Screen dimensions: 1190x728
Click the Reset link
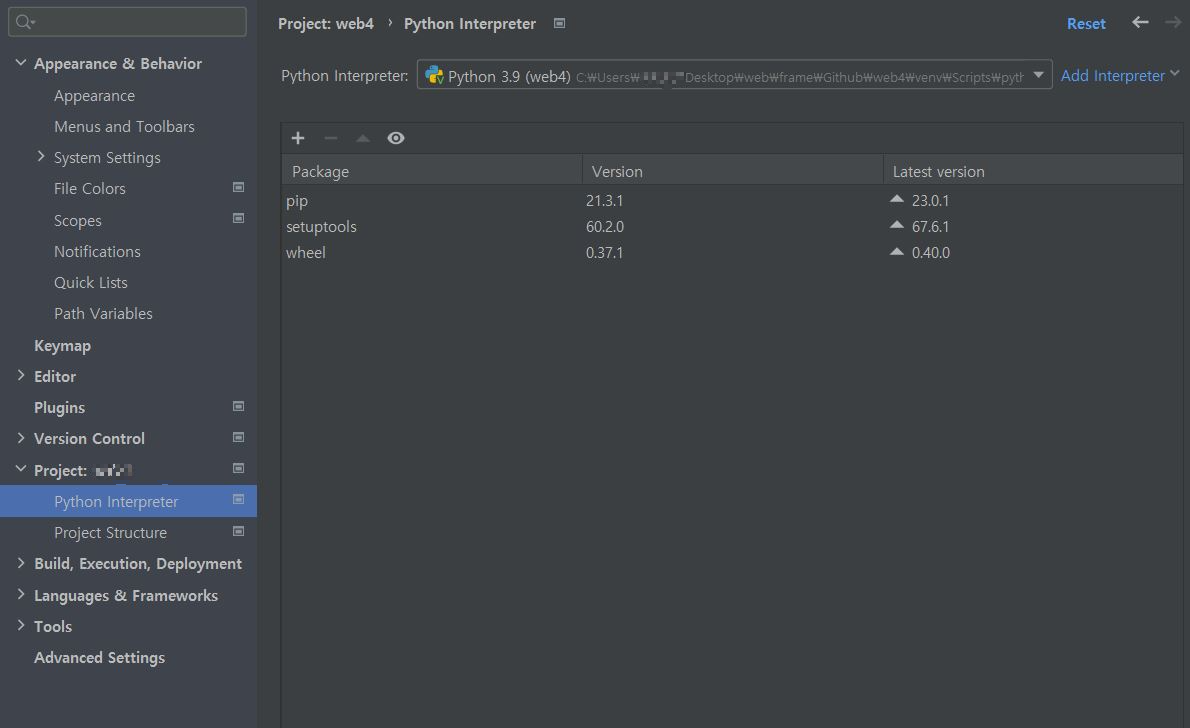(x=1086, y=24)
